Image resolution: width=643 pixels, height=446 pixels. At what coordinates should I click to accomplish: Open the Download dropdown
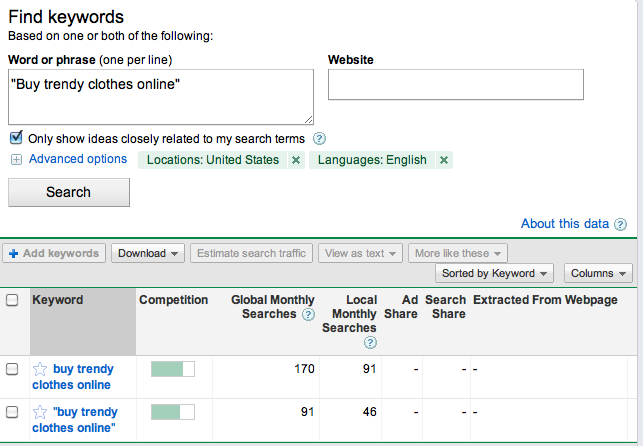click(x=148, y=253)
